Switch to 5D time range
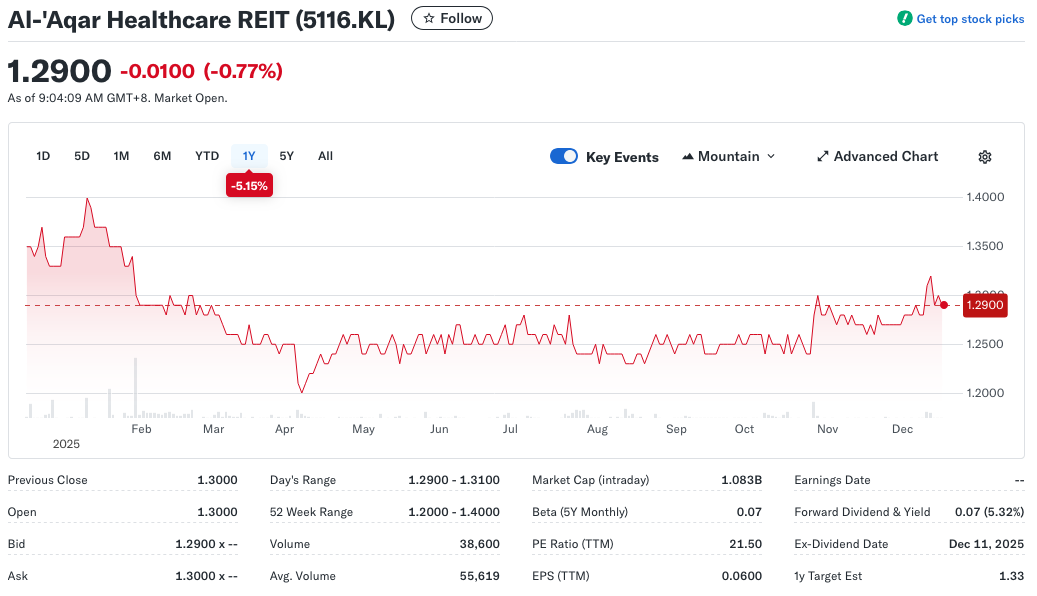This screenshot has width=1037, height=596. (x=82, y=156)
